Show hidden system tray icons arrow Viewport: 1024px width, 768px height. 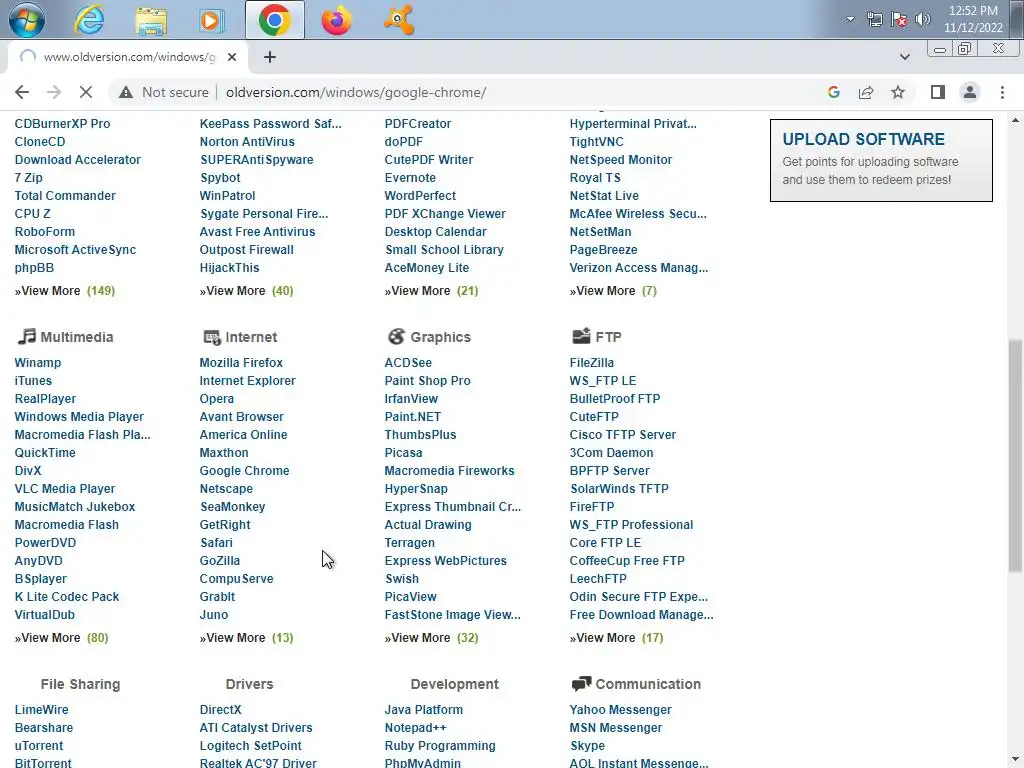850,19
